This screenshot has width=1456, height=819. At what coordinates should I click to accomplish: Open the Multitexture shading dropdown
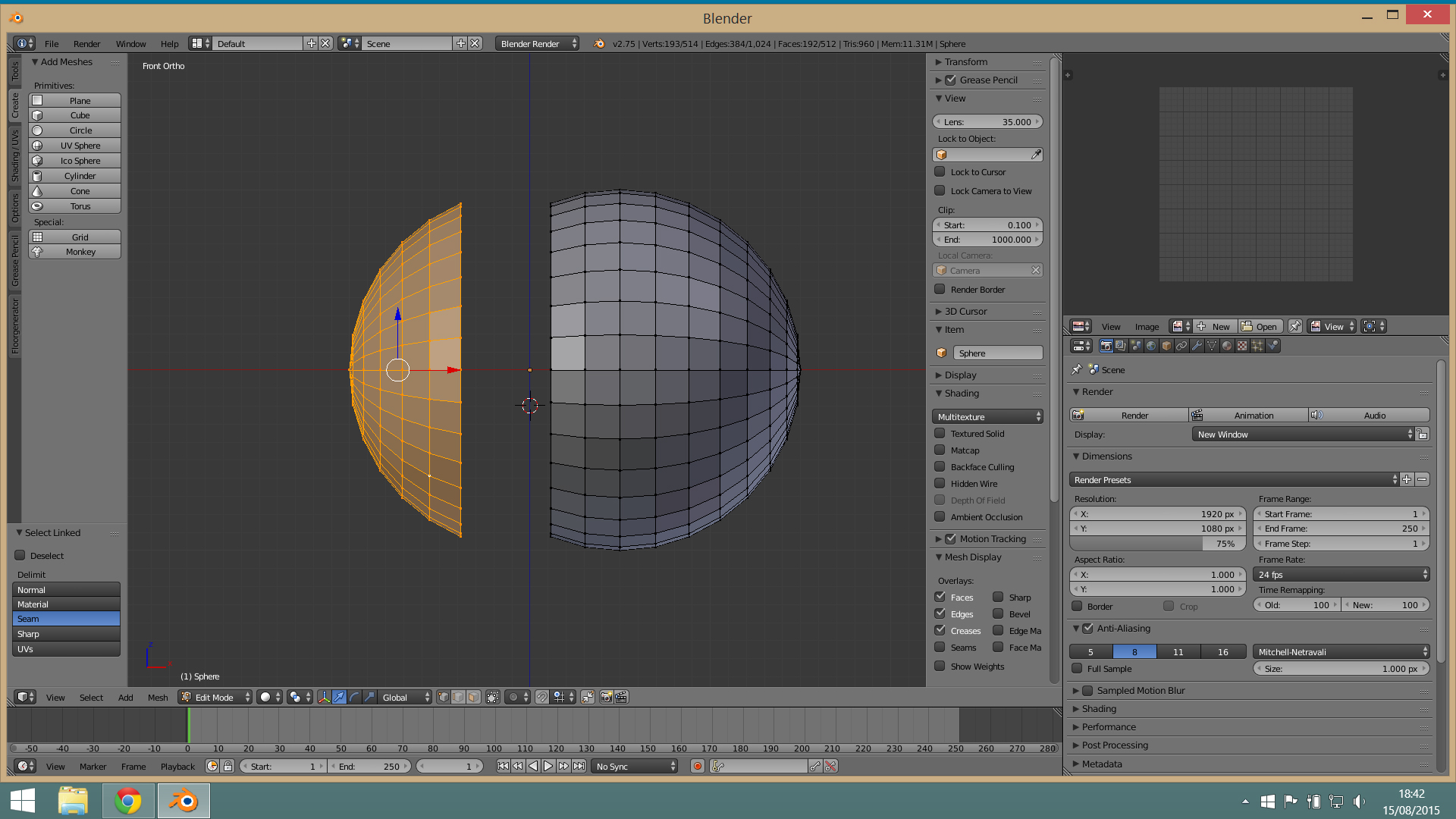987,417
